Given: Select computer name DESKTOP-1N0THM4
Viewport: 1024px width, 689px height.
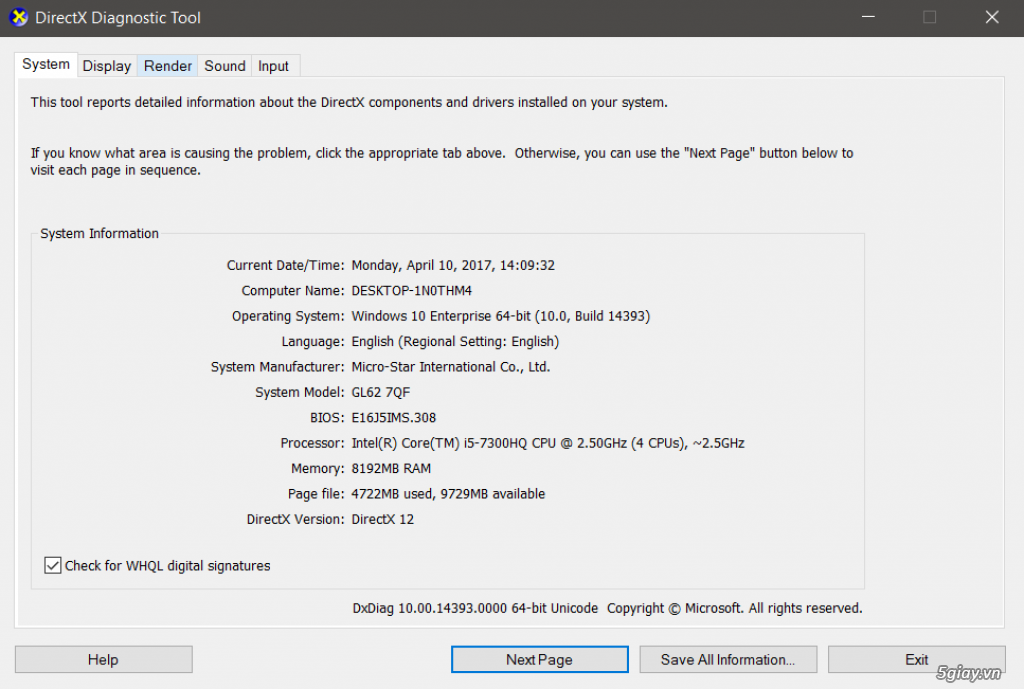Looking at the screenshot, I should (411, 291).
